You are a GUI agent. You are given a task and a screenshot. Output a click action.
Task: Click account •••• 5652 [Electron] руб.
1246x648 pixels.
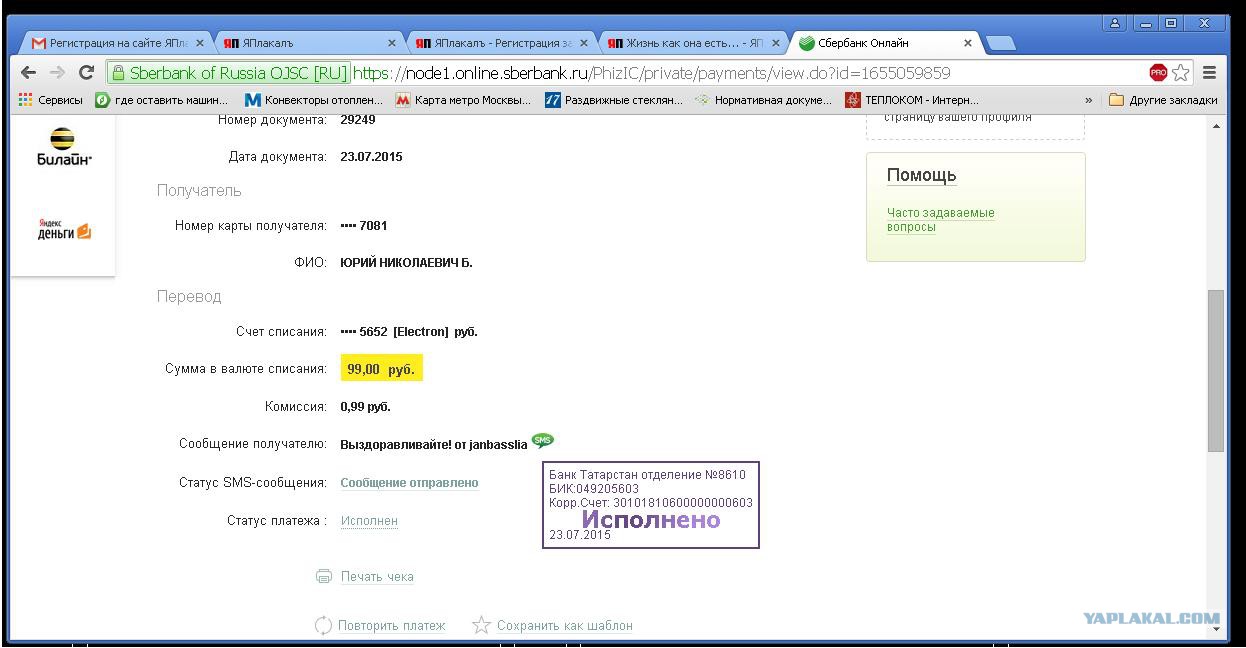409,332
